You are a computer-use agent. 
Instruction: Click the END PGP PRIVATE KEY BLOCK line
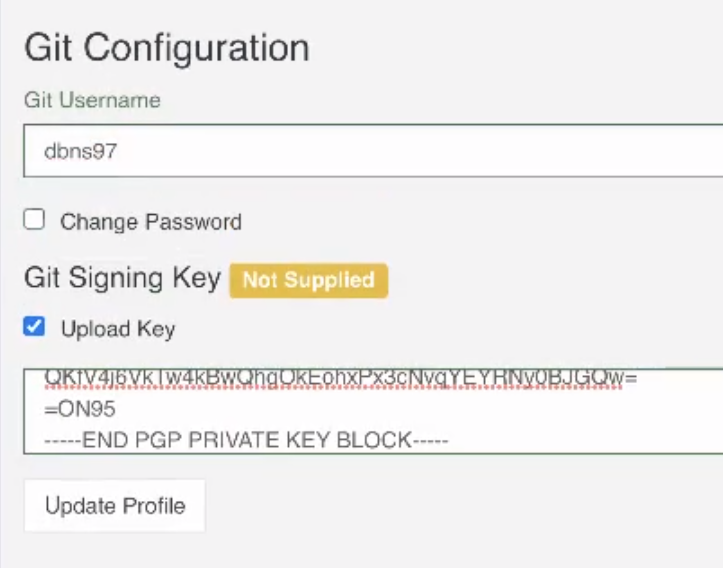(x=246, y=440)
